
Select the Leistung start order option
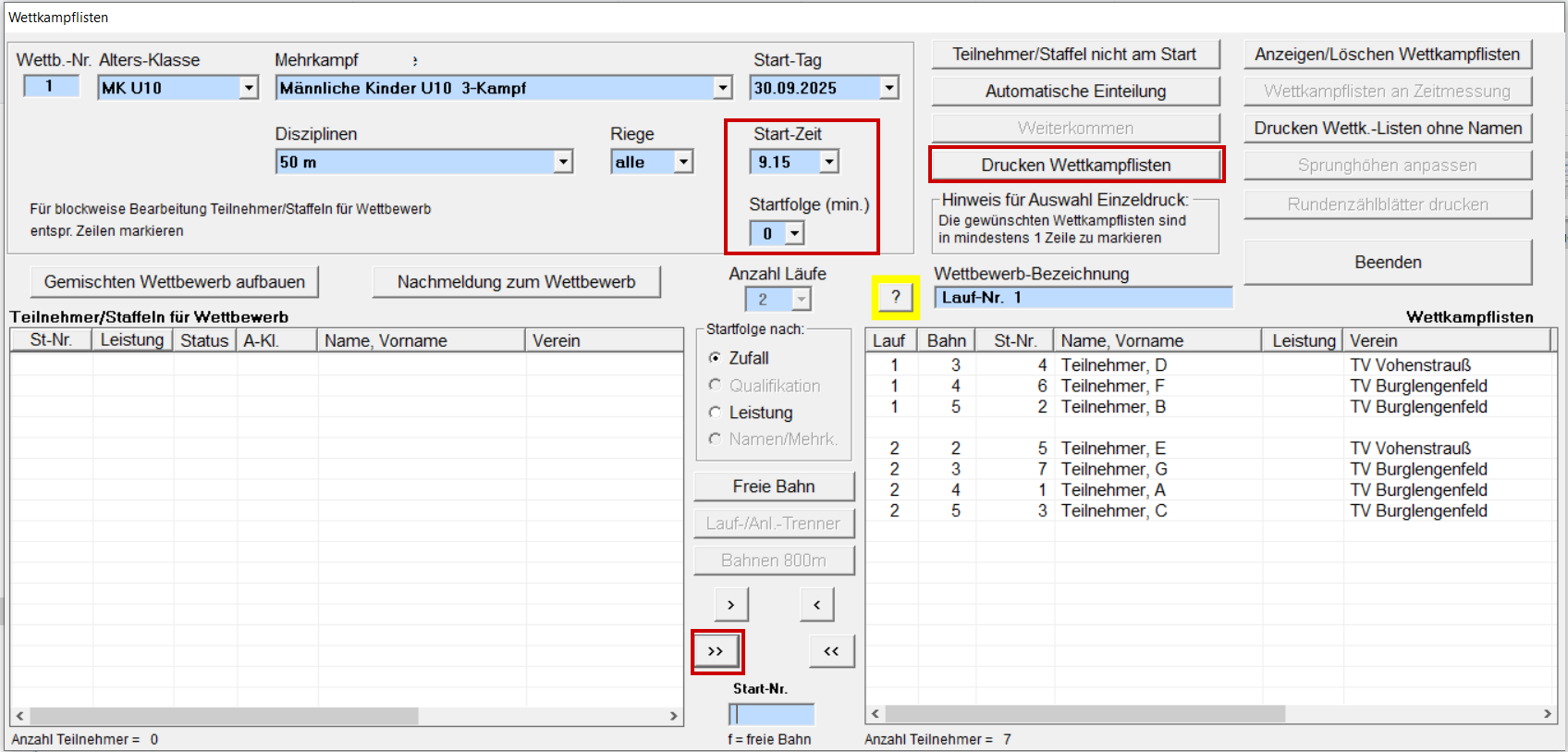tap(715, 413)
